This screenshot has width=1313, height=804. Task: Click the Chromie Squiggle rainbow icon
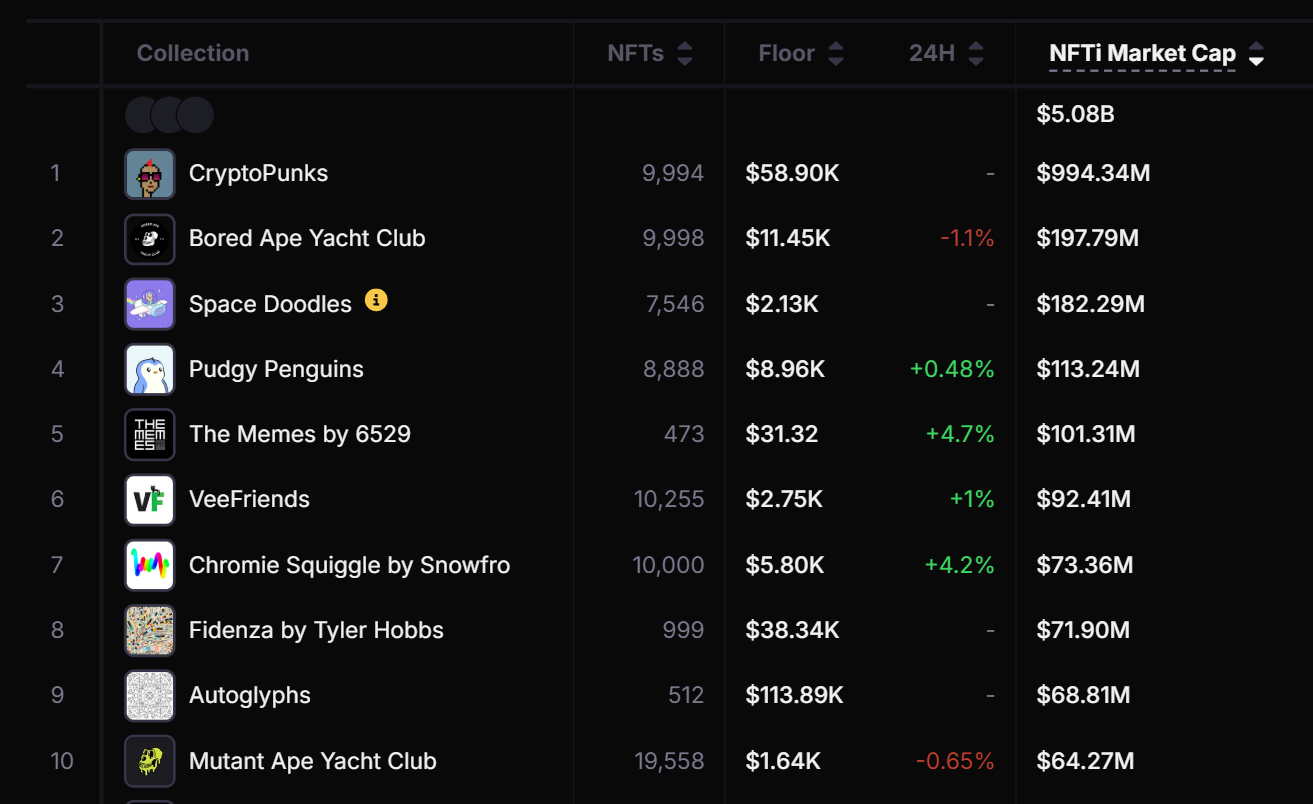point(150,565)
